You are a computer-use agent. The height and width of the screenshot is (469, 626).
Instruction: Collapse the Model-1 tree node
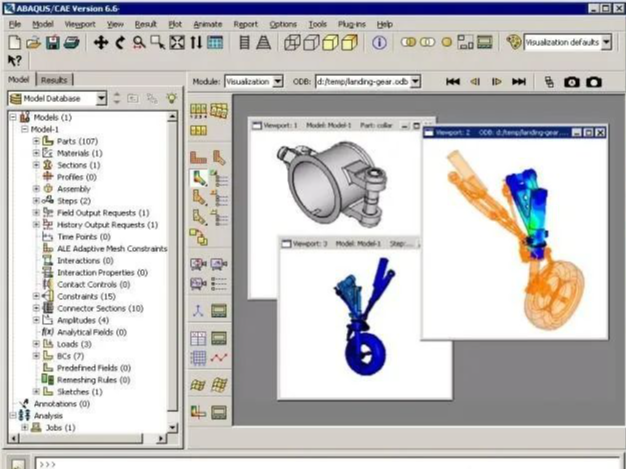pyautogui.click(x=24, y=129)
